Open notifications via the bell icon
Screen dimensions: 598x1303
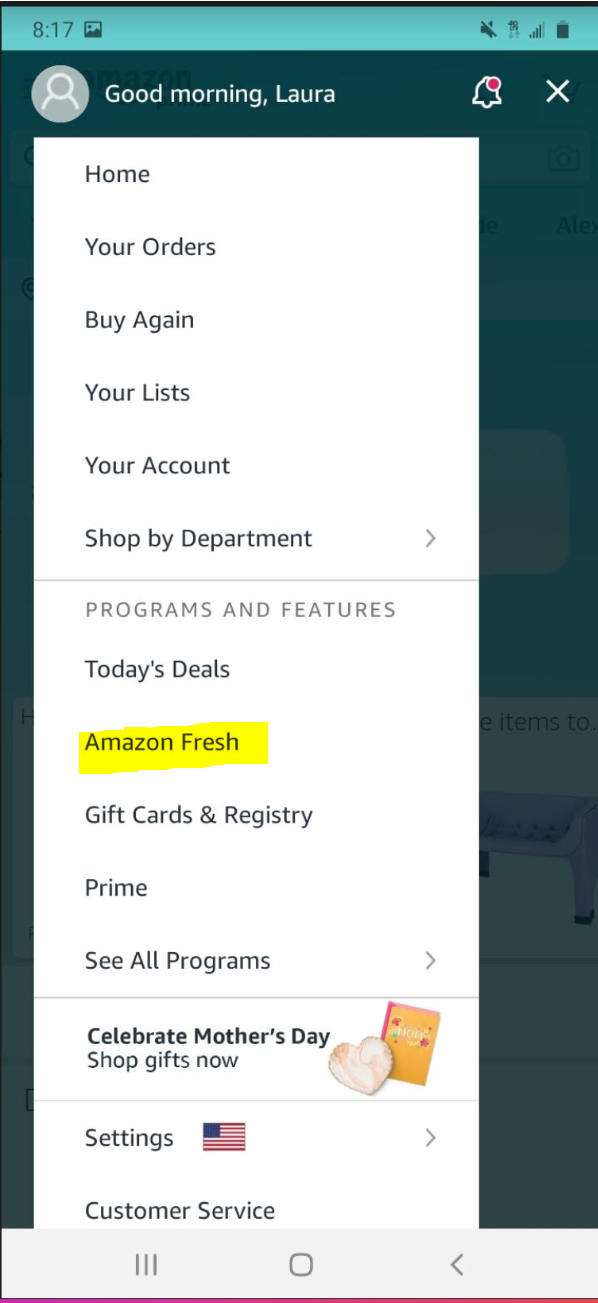pos(487,93)
